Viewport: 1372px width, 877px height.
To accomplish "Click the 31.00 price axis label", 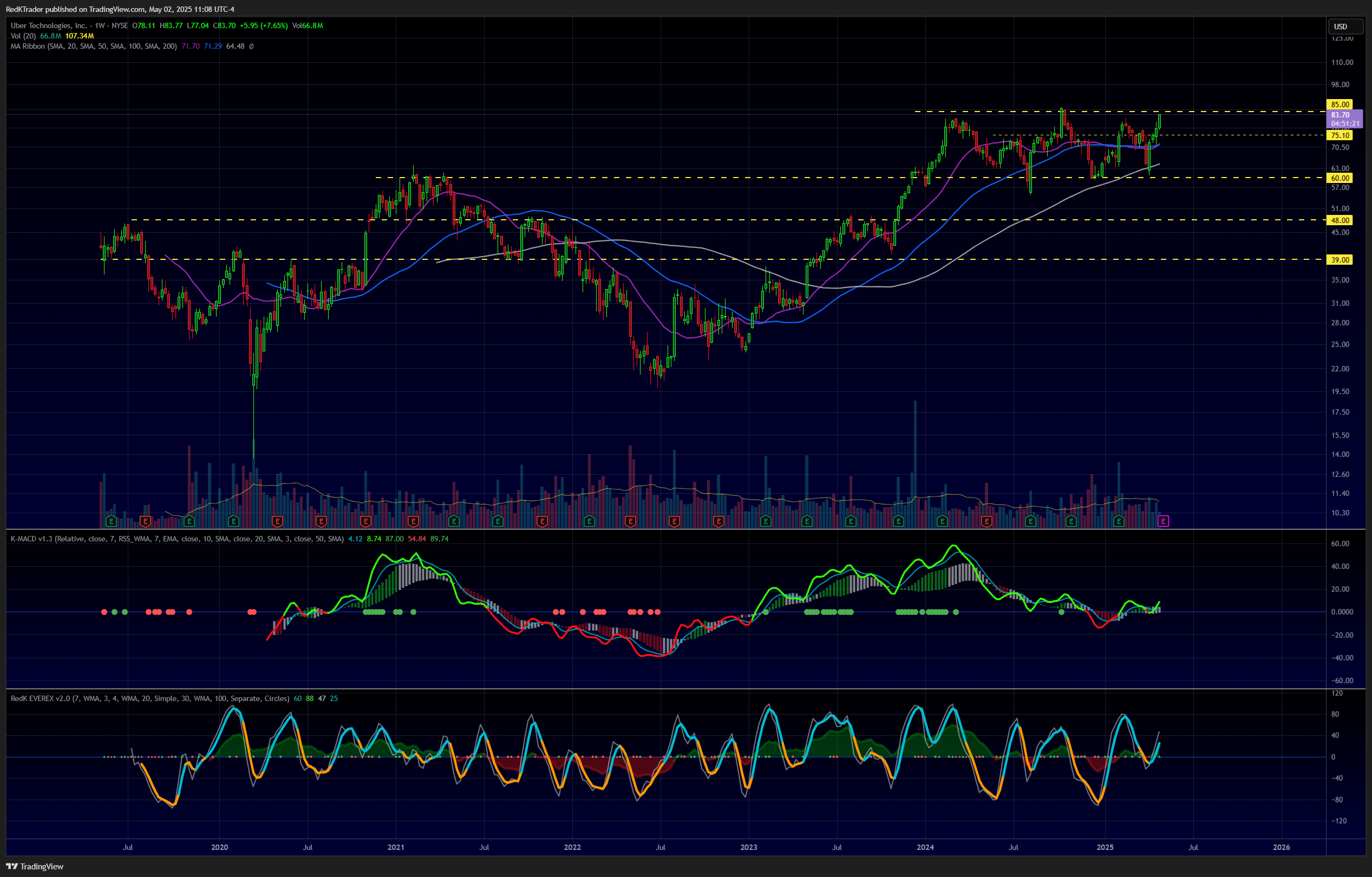I will pyautogui.click(x=1340, y=303).
